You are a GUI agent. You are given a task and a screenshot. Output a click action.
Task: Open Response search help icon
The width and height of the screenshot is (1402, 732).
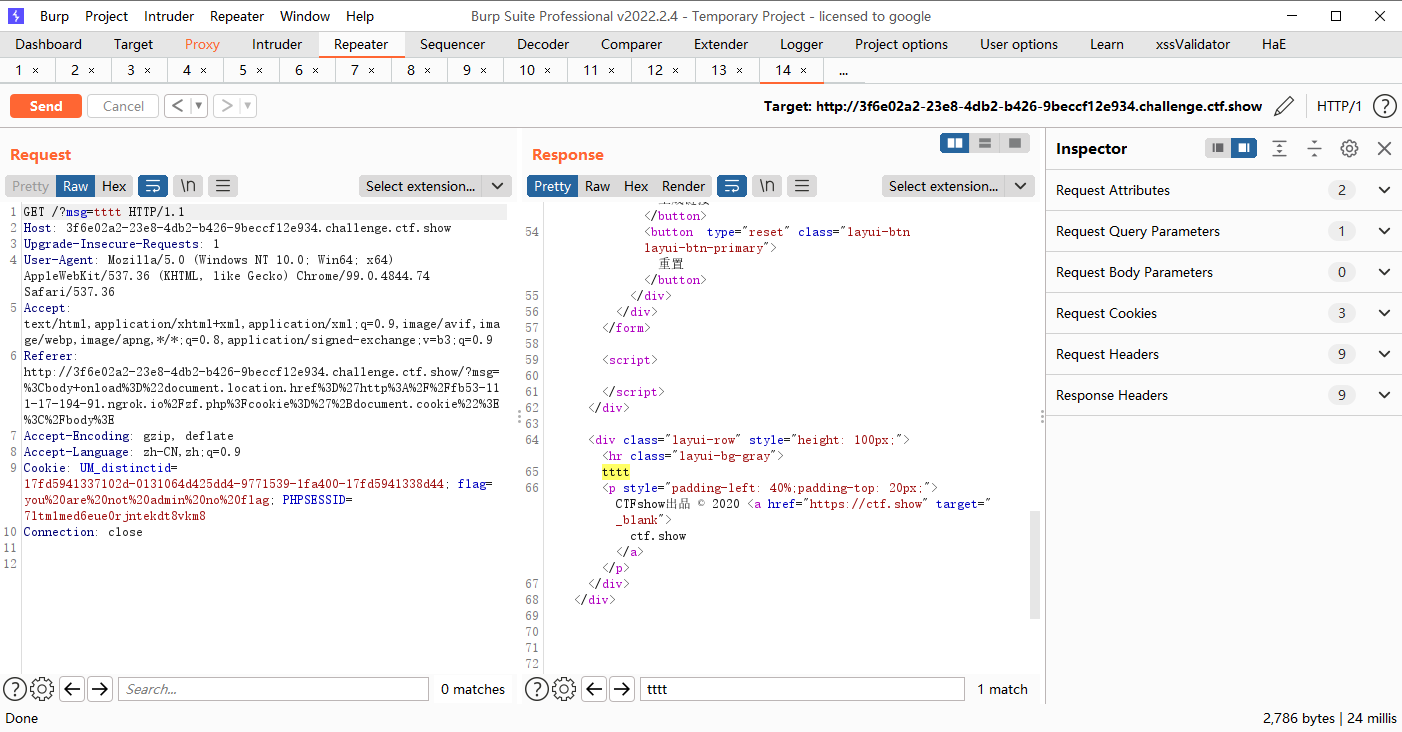pos(536,689)
